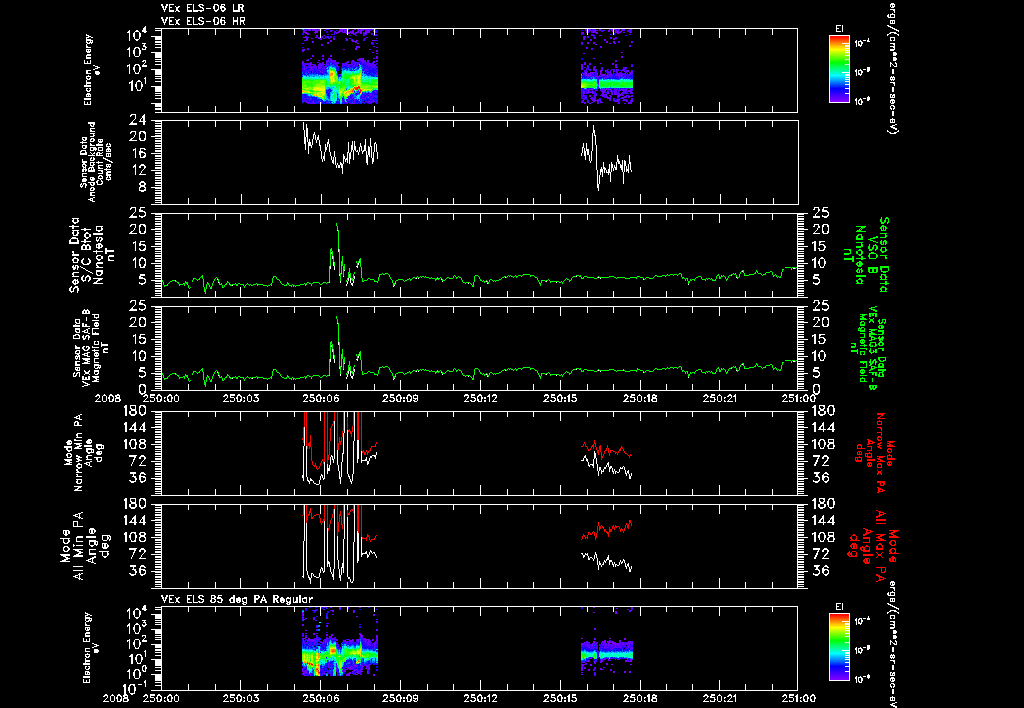Screen dimensions: 1024x708
Task: Click the "250:15" tick under the MAG SAF-B panel
Action: pos(560,397)
